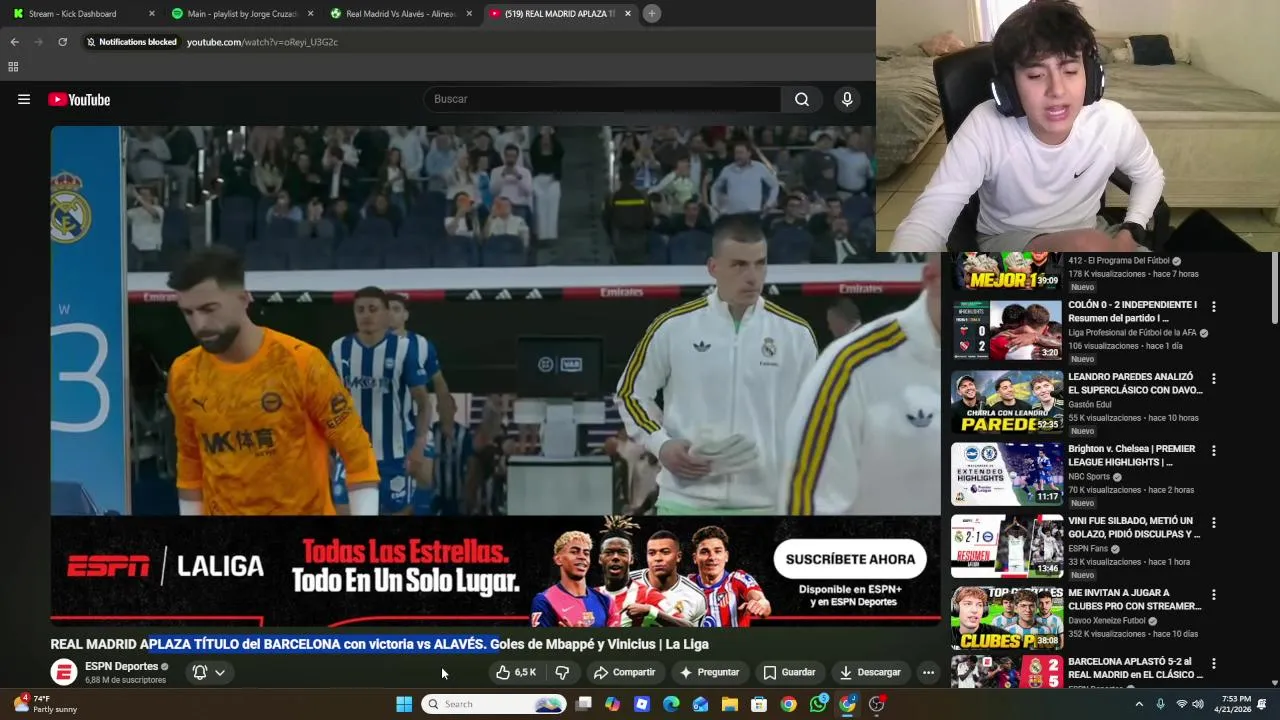Screen dimensions: 1280x720
Task: Close the Spotify playlist tab
Action: [x=310, y=14]
